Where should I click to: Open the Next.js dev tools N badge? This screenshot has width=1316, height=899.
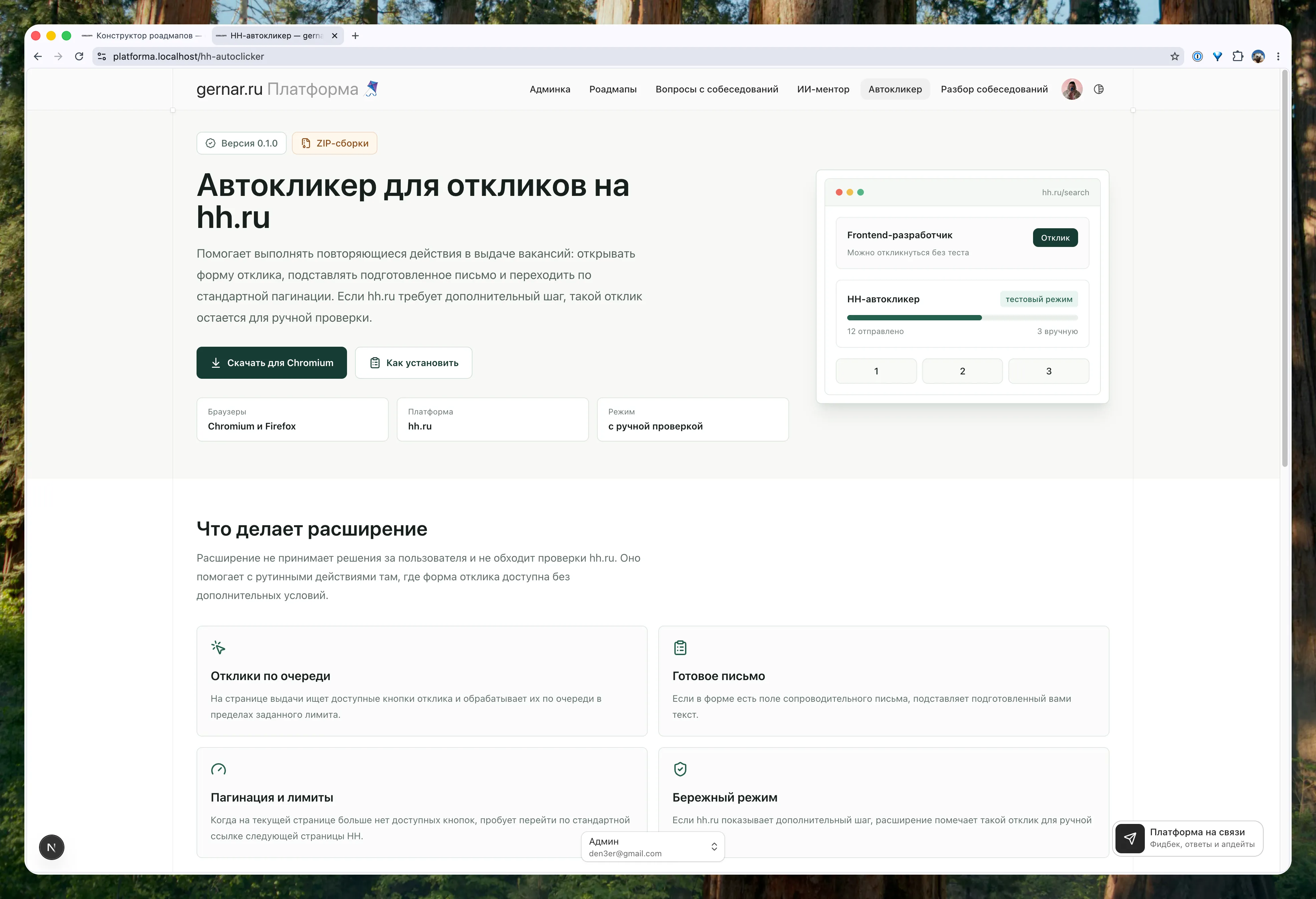point(51,847)
